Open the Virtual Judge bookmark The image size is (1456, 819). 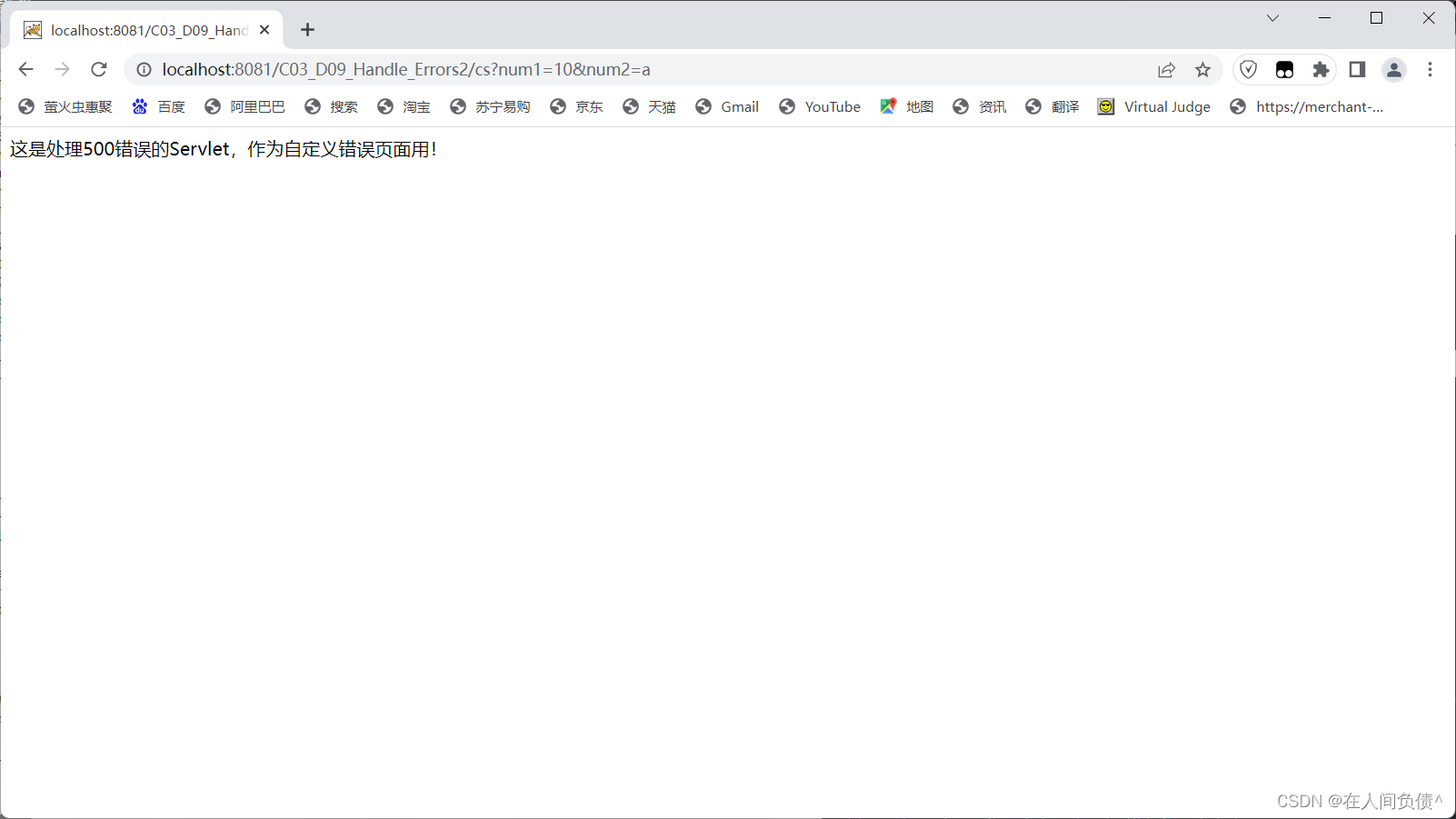coord(1154,106)
